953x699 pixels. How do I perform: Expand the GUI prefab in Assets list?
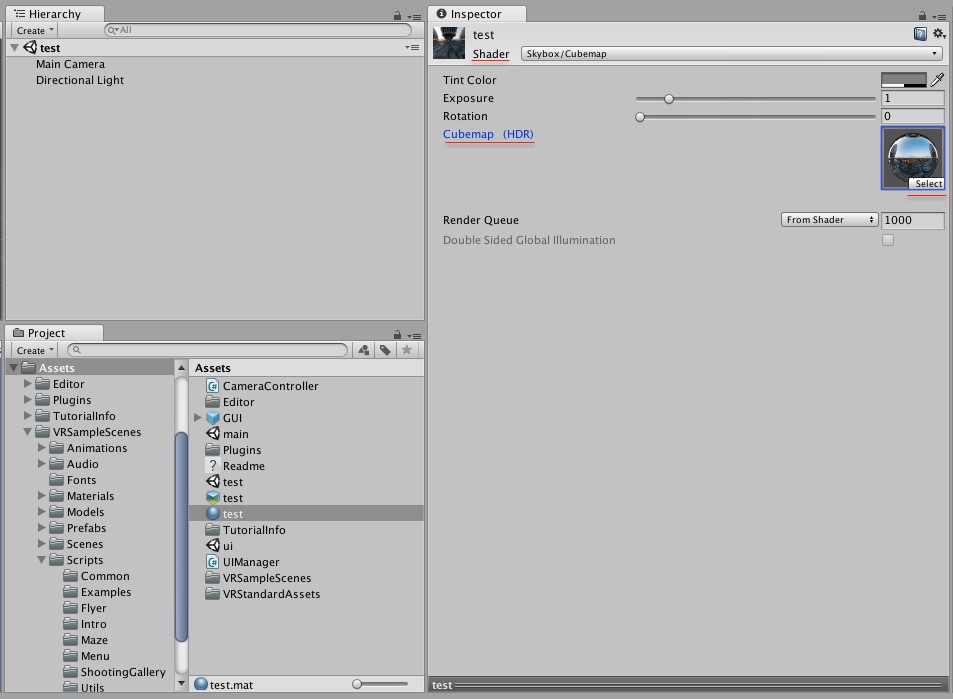198,418
